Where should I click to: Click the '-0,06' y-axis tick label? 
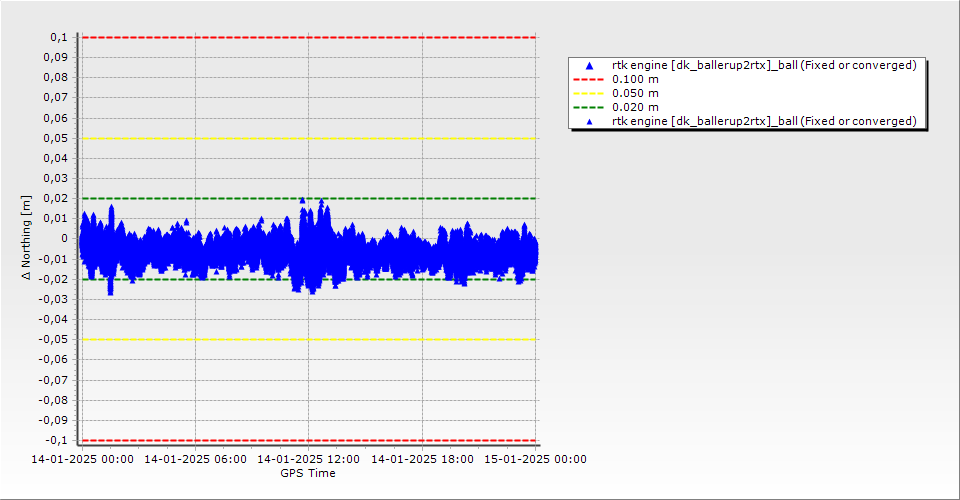[53, 360]
